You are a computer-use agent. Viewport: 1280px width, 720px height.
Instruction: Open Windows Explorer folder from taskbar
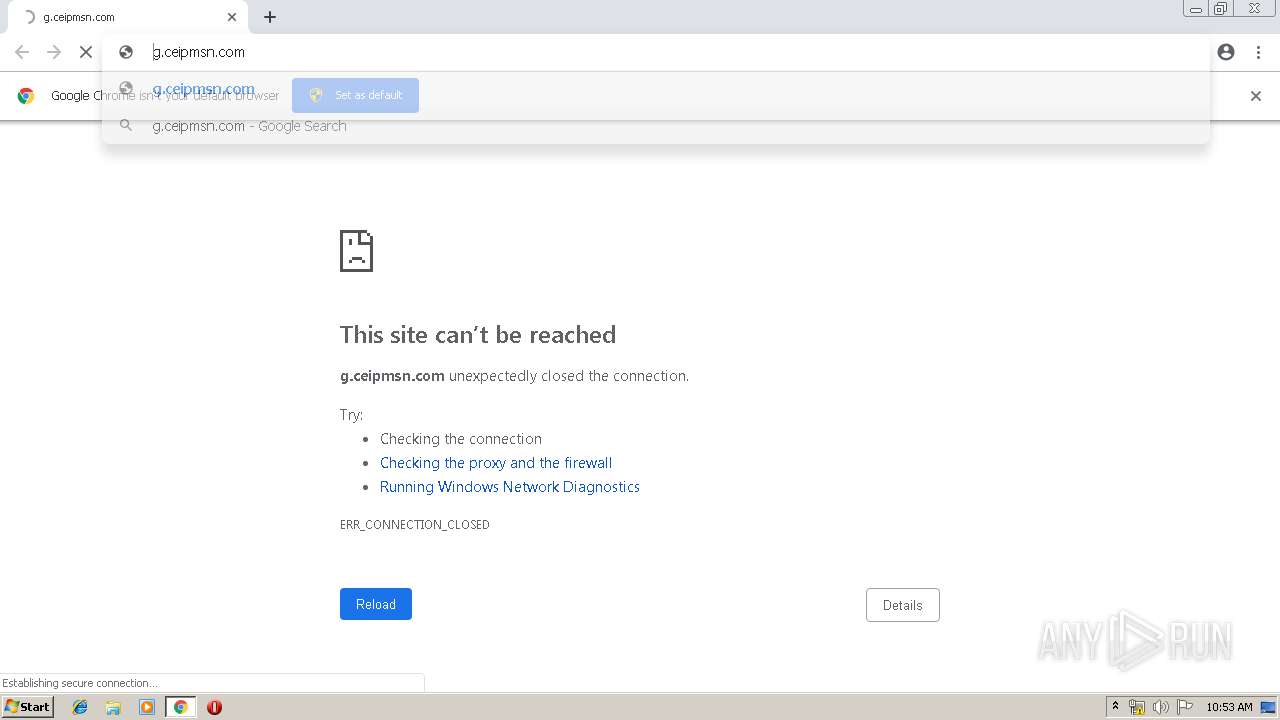click(x=113, y=707)
